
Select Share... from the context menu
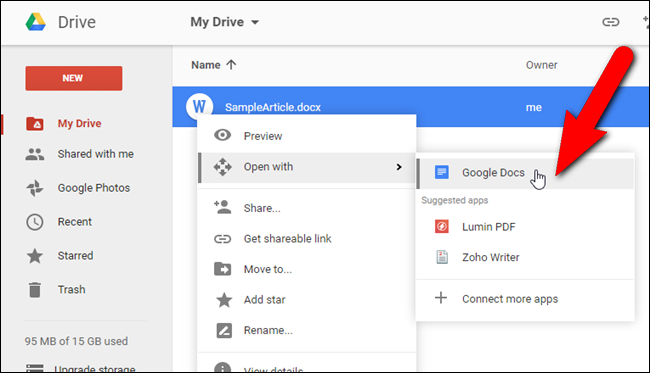tap(307, 208)
